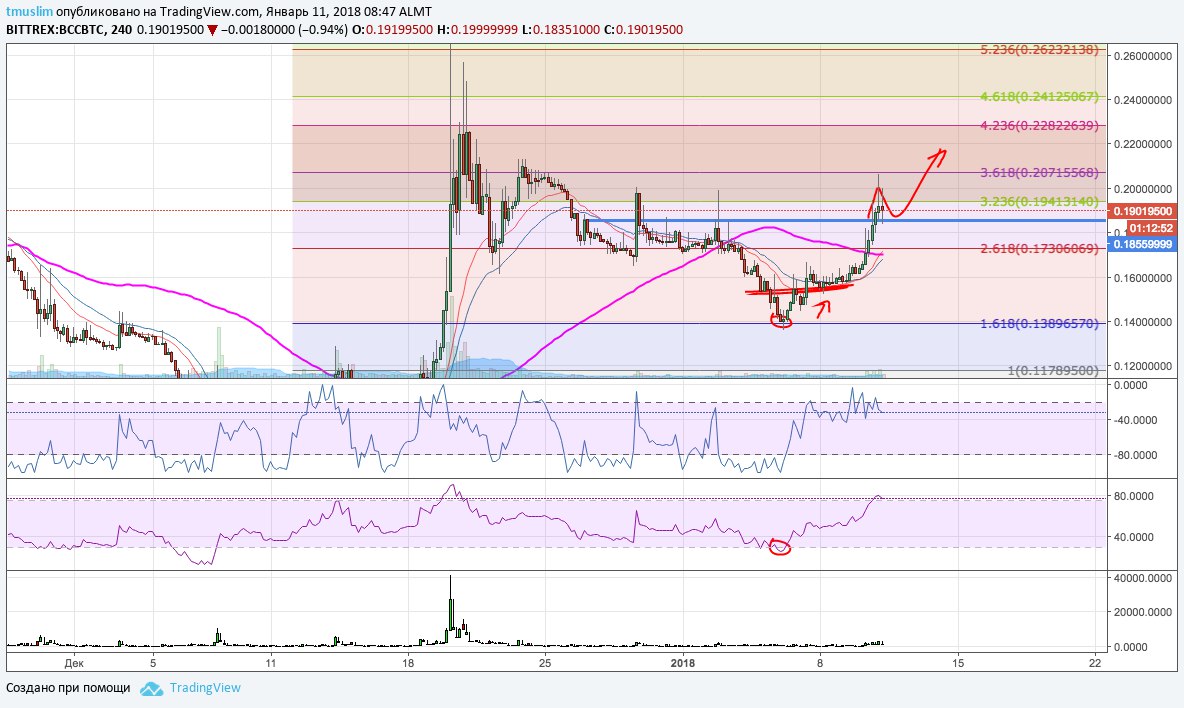Select the blue price tag 0.18559999
The width and height of the screenshot is (1184, 708).
tap(1142, 245)
